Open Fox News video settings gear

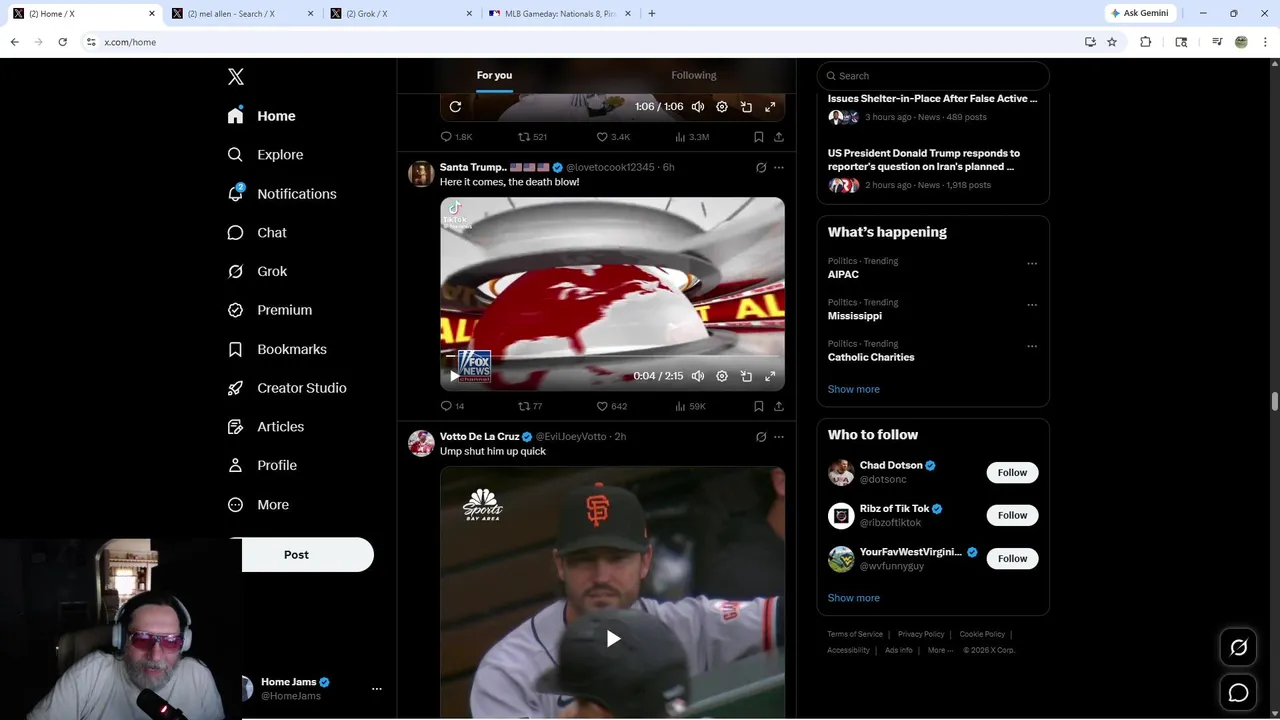pyautogui.click(x=722, y=376)
